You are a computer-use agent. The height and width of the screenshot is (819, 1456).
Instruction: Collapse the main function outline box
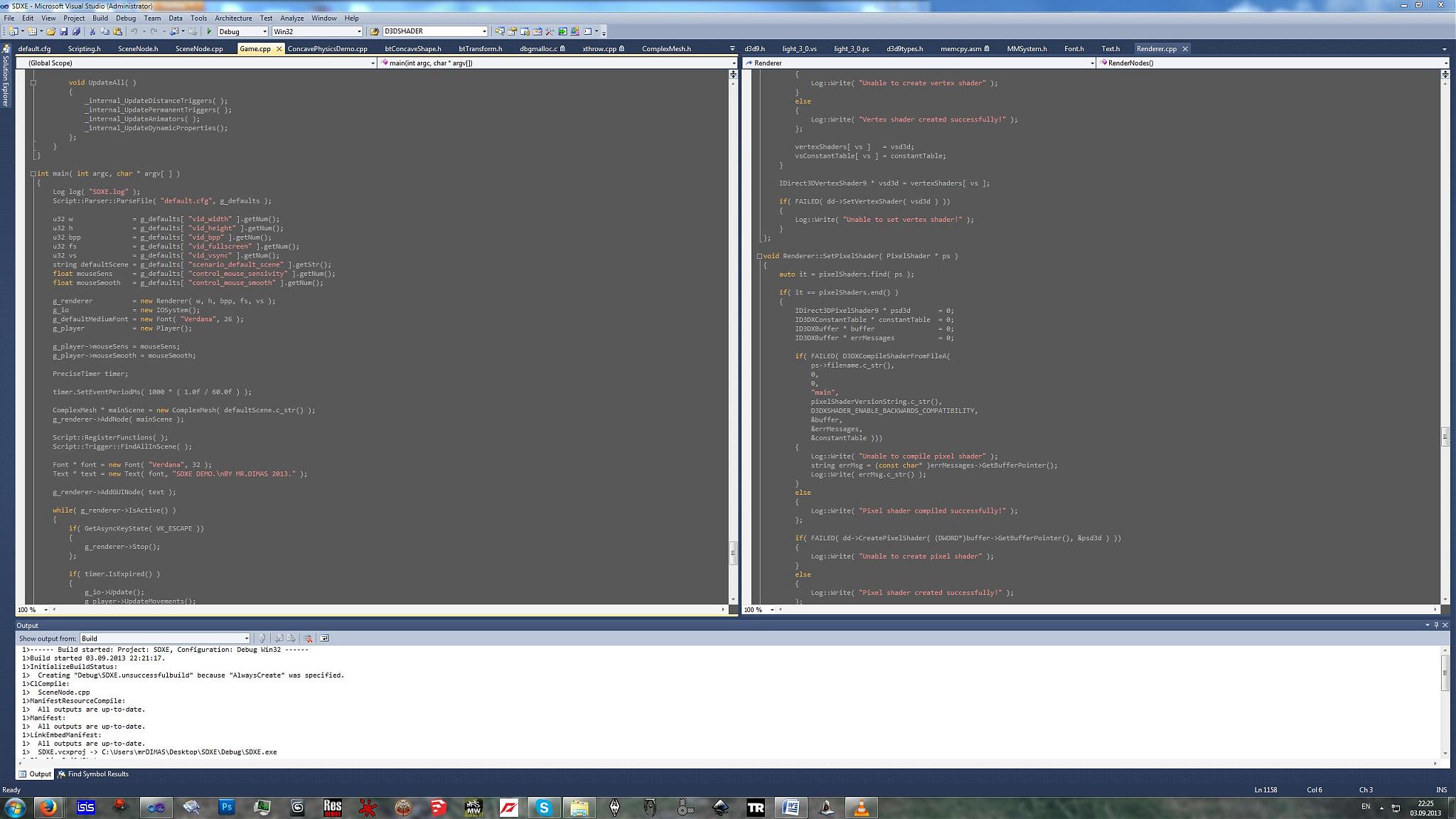pos(33,173)
